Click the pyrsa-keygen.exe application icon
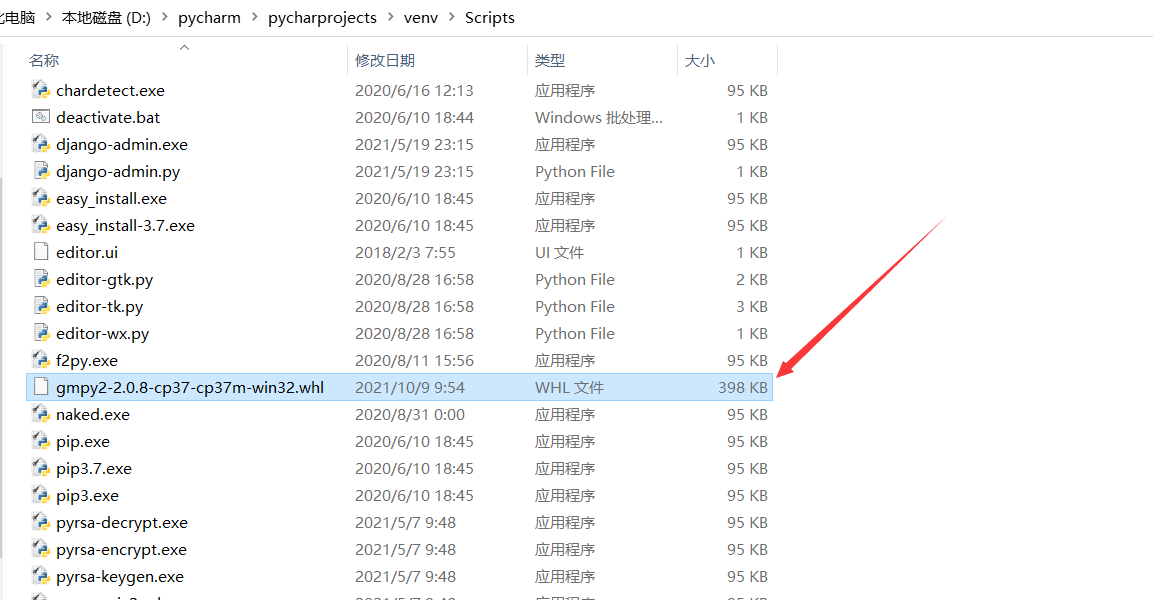Image resolution: width=1153 pixels, height=605 pixels. pyautogui.click(x=41, y=576)
